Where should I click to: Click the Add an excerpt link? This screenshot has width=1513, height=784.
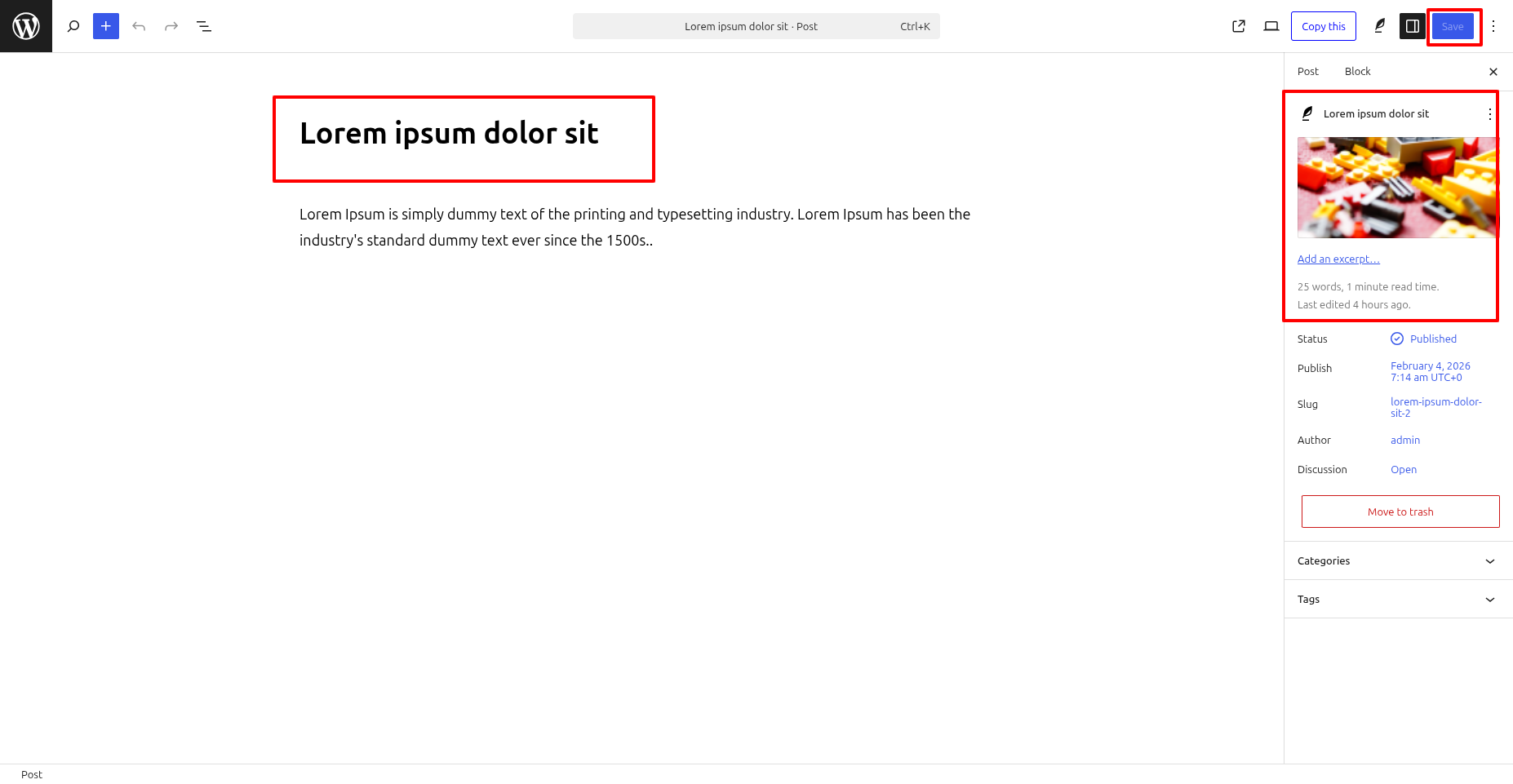tap(1338, 259)
